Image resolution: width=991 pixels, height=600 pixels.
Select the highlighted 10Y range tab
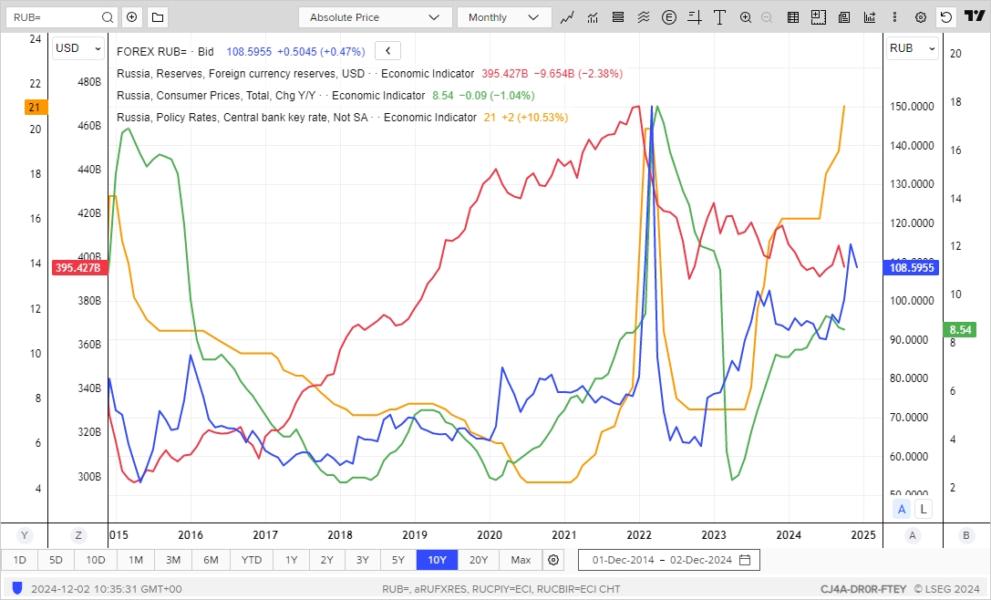[437, 560]
